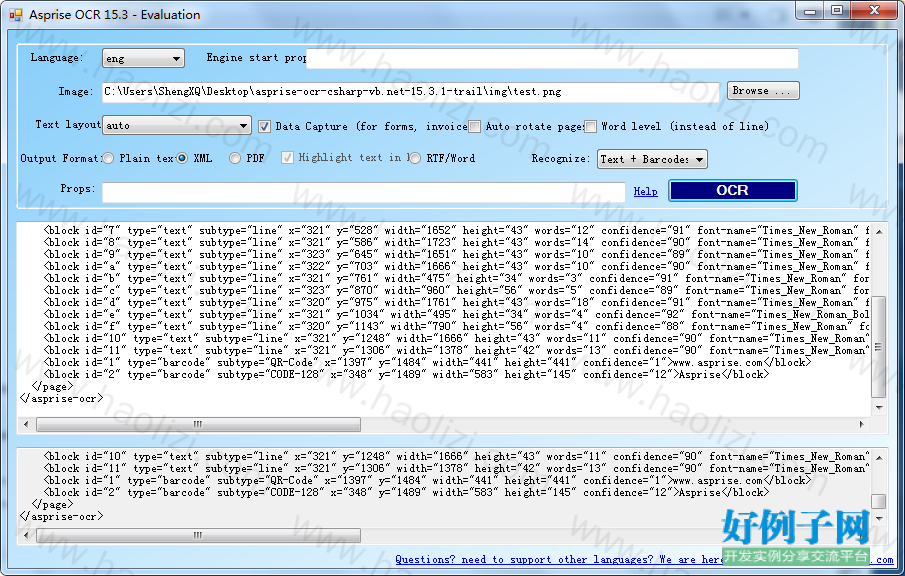The image size is (905, 576).
Task: Select the PDF output radio button
Action: point(234,158)
